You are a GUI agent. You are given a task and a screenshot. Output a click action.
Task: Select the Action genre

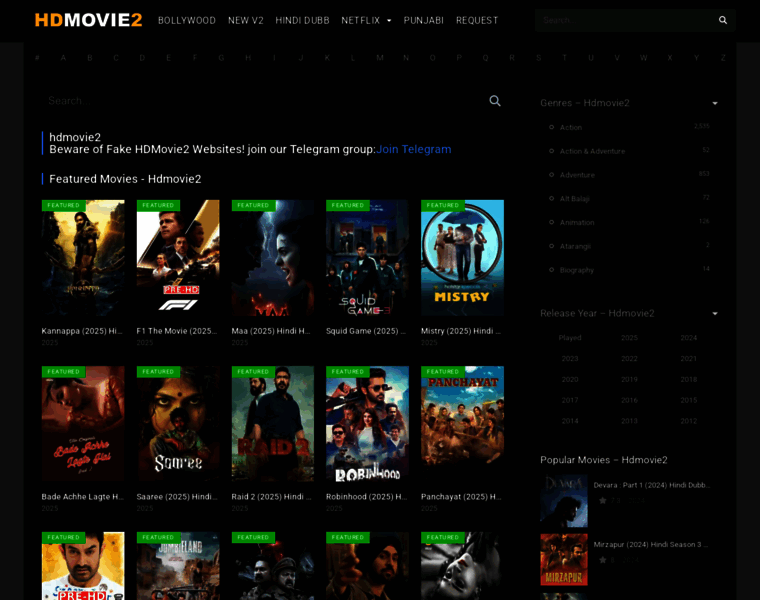[570, 127]
